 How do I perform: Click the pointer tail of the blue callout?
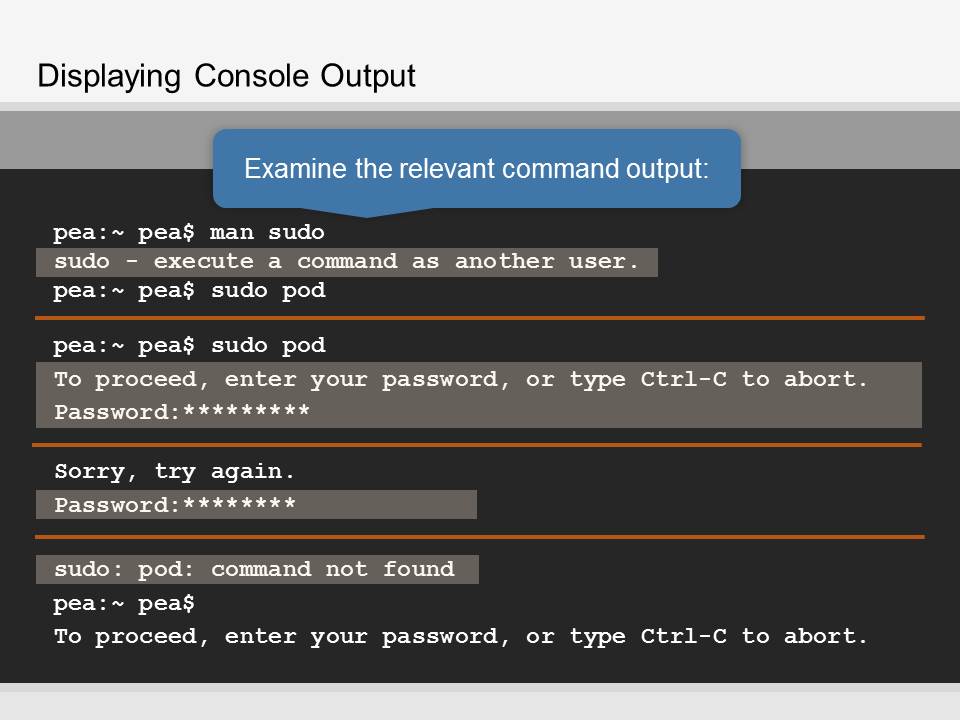pyautogui.click(x=367, y=212)
